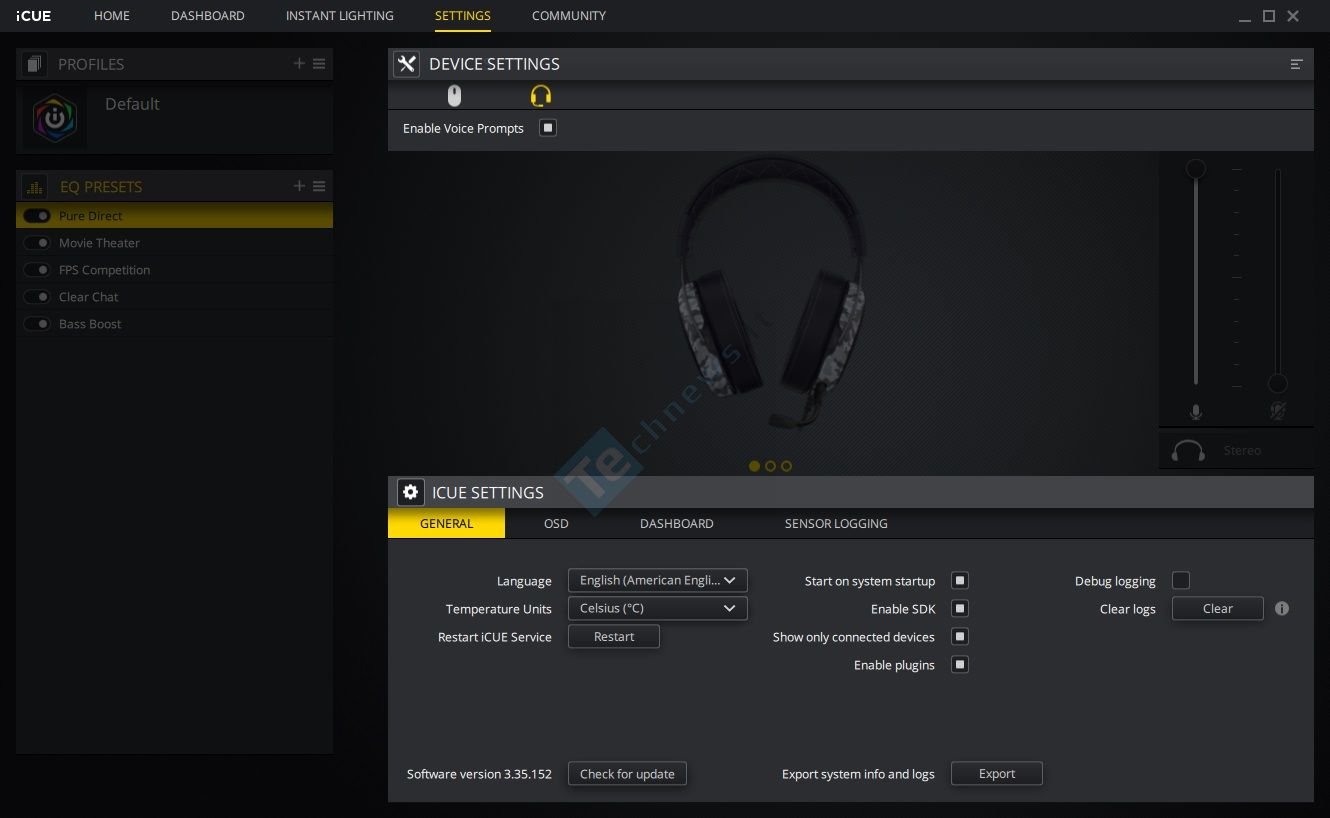The image size is (1330, 818).
Task: Click the headset product image
Action: [770, 295]
